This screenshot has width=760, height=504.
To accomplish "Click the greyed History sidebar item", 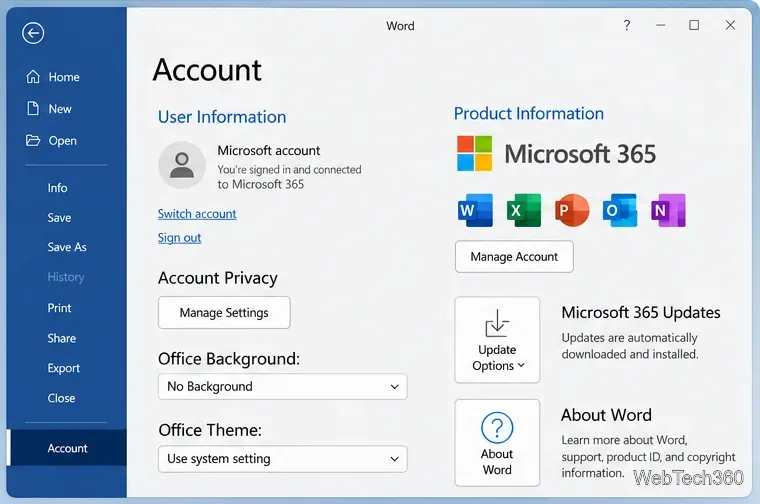I will [65, 277].
